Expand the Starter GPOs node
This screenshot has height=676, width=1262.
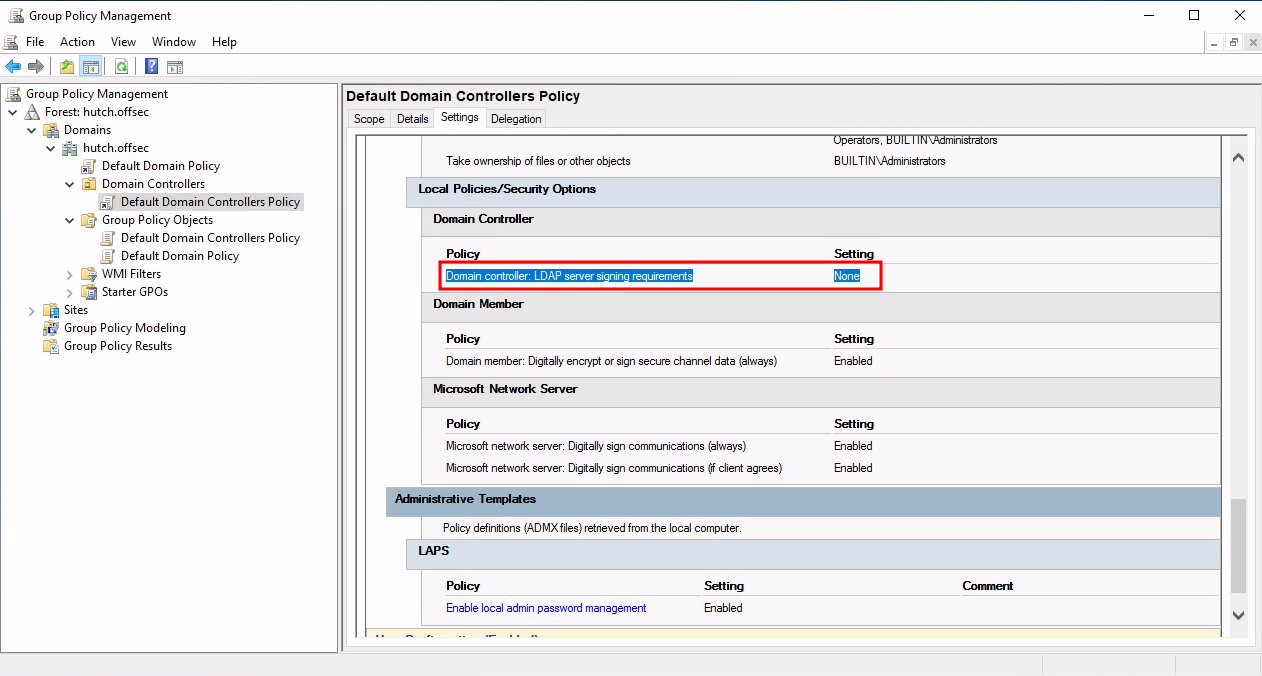pyautogui.click(x=70, y=292)
